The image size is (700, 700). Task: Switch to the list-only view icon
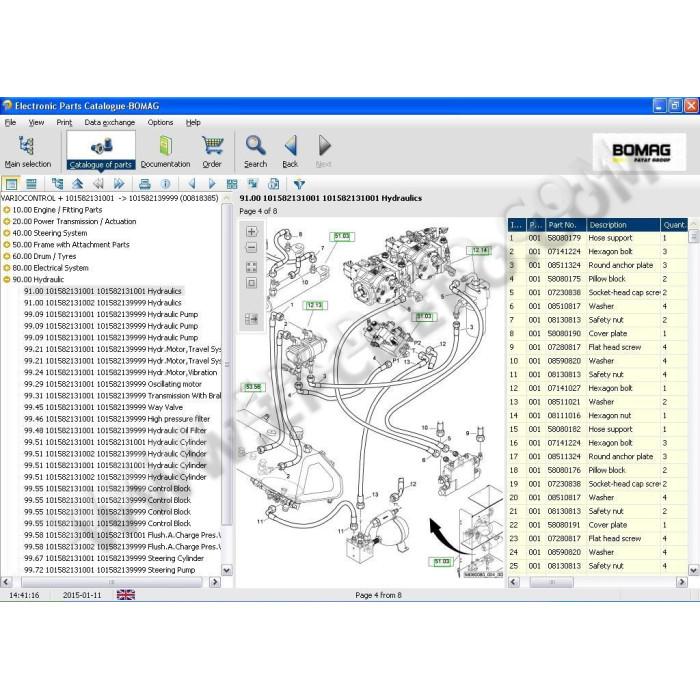(x=31, y=184)
